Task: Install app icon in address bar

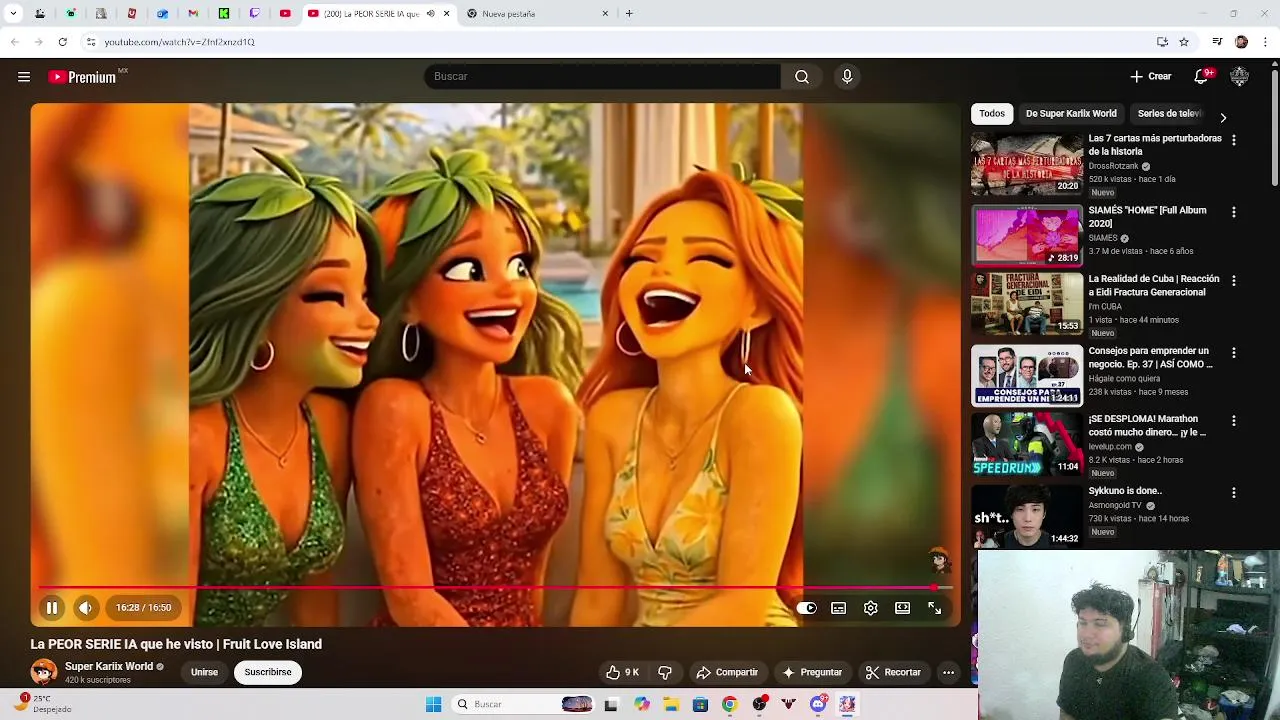Action: (1162, 42)
